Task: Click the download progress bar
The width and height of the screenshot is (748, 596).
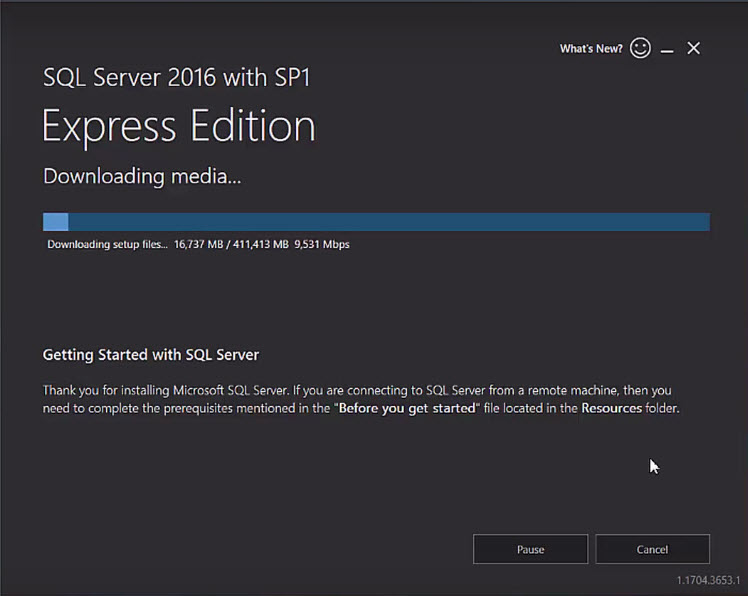Action: pyautogui.click(x=376, y=222)
